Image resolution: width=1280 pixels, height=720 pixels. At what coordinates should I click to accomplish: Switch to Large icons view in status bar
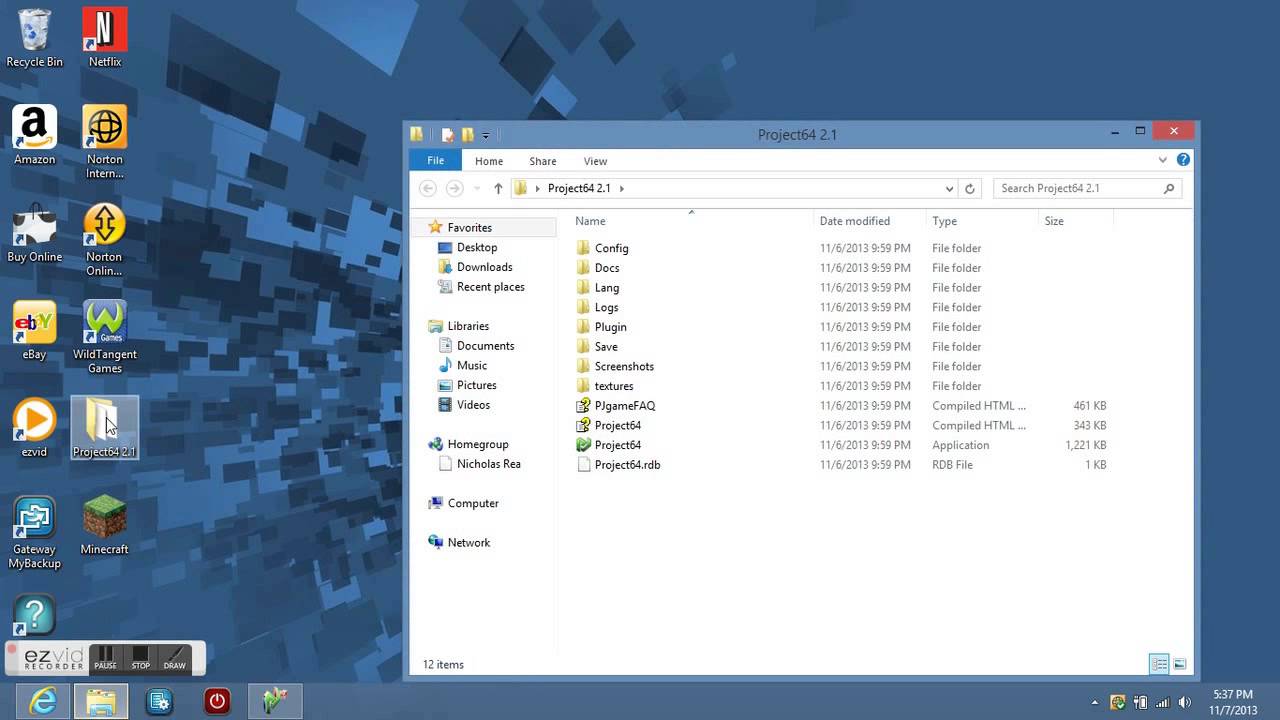1179,664
